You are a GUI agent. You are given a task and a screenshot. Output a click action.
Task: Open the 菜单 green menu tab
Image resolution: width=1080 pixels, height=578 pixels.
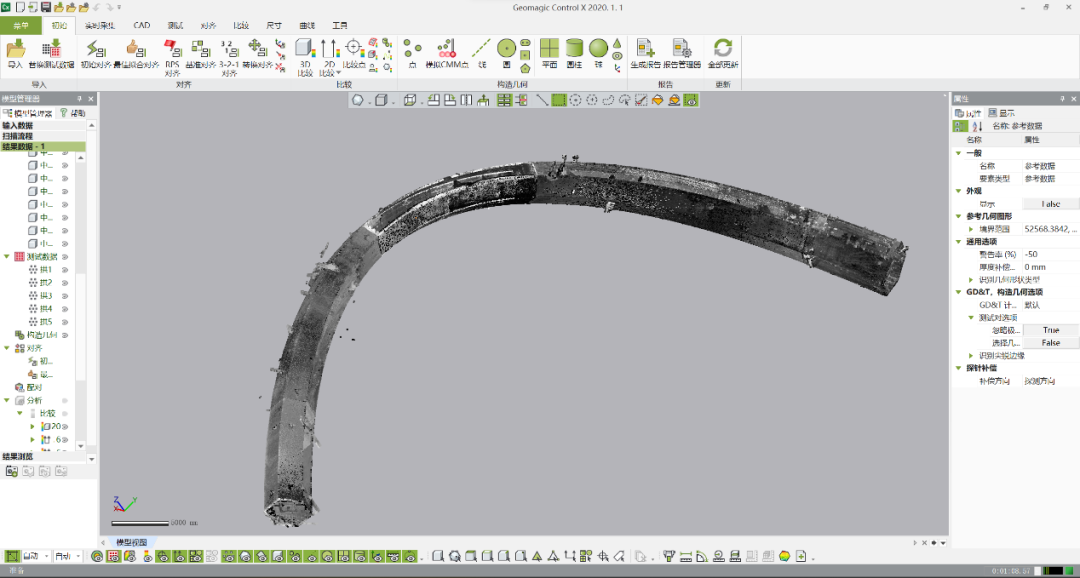pos(21,25)
